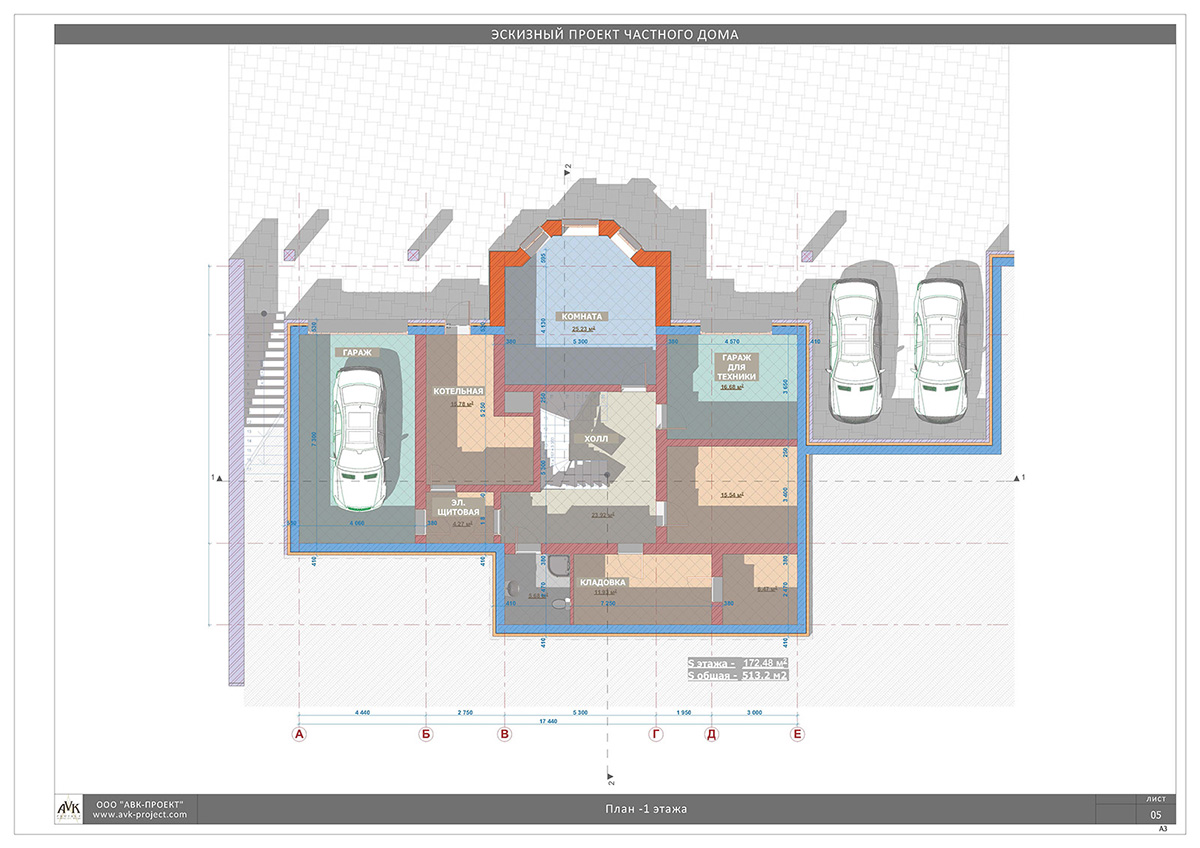This screenshot has width=1200, height=848.
Task: Click the 7 250 dimension in КЛАДОВКА
Action: pos(607,604)
